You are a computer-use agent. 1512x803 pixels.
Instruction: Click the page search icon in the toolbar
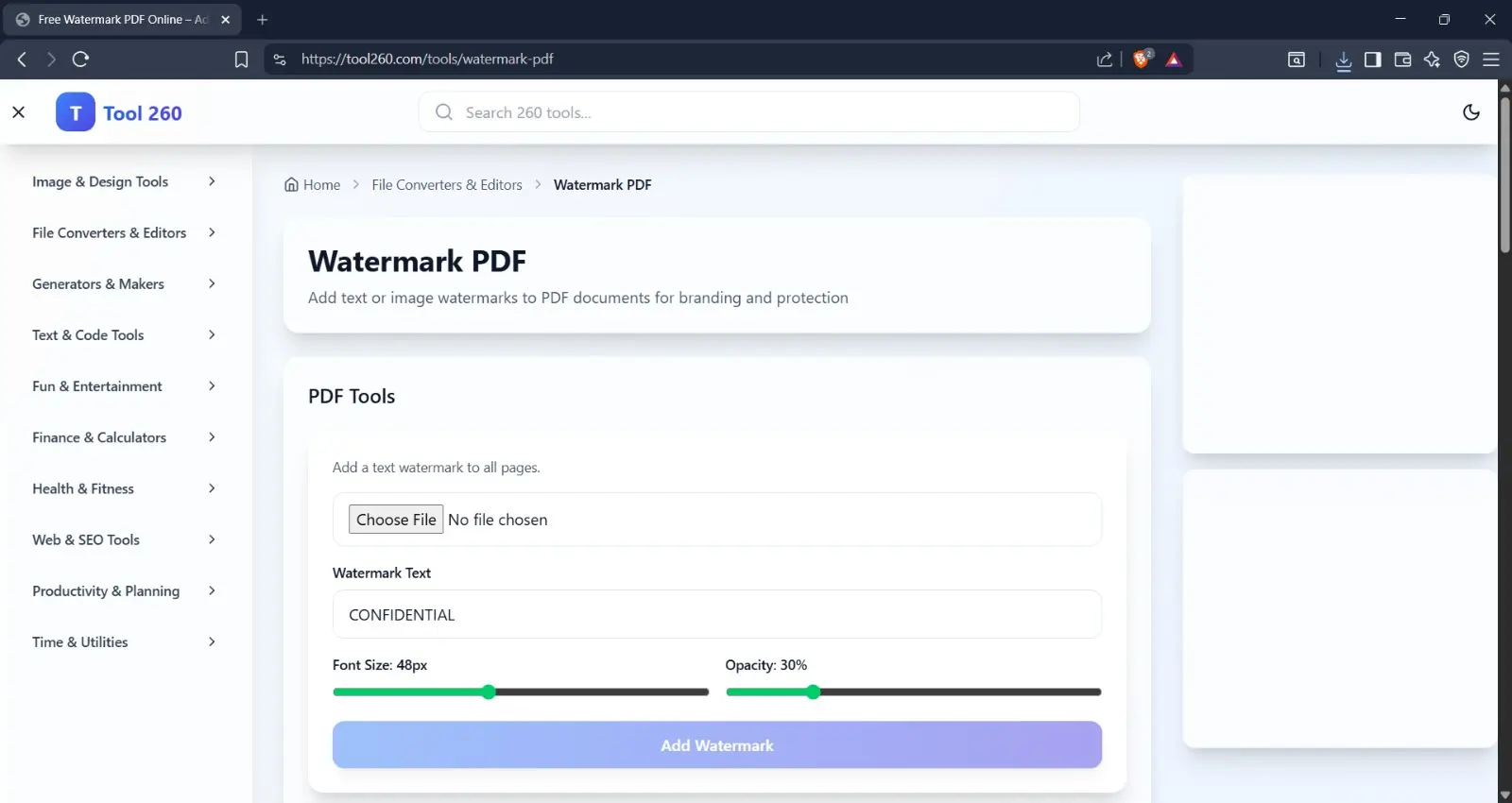click(x=1297, y=60)
